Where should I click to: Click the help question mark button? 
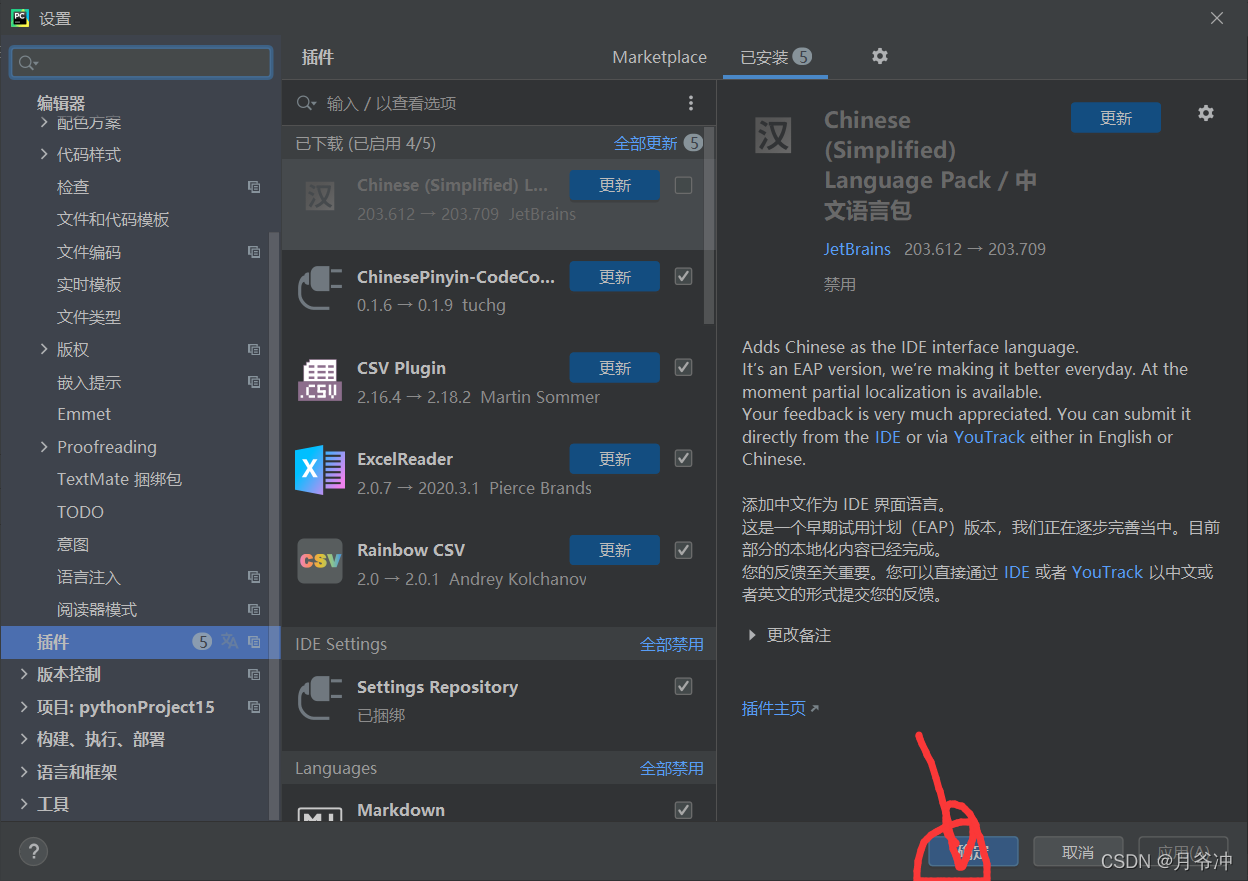[34, 851]
